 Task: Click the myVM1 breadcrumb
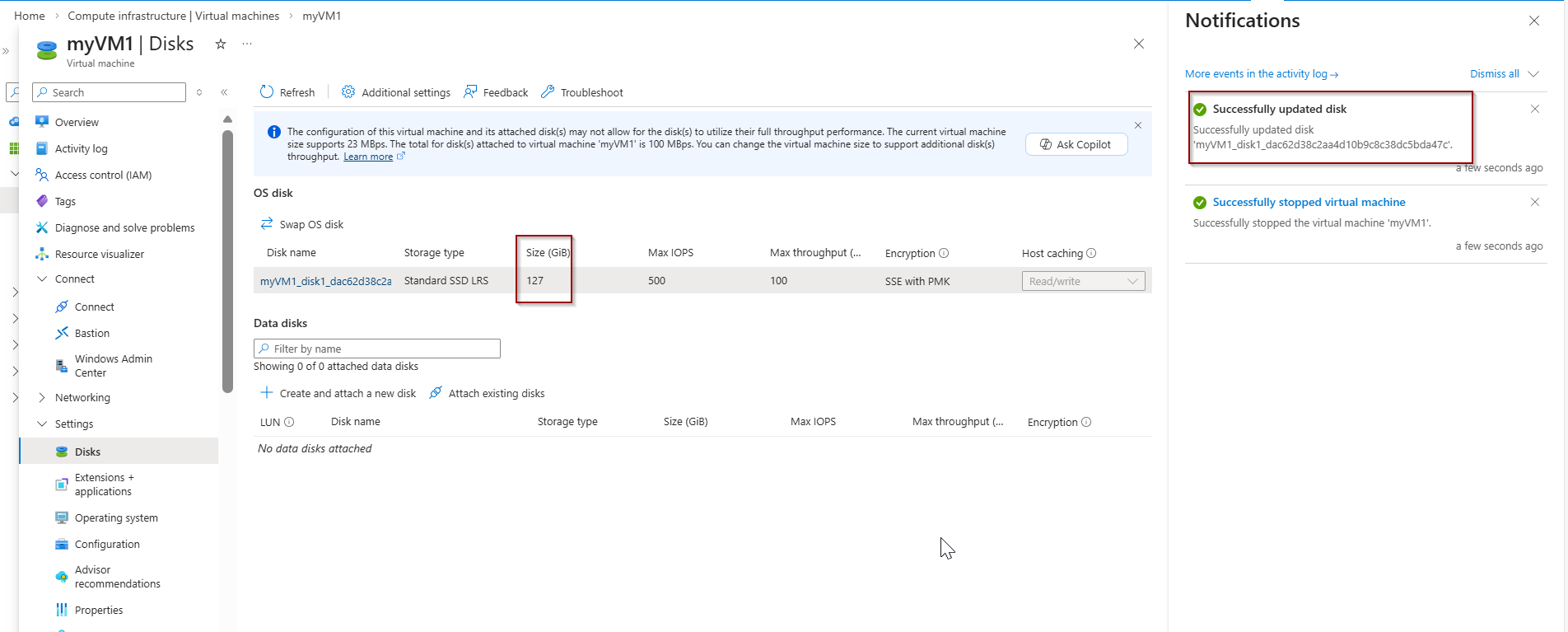[322, 16]
